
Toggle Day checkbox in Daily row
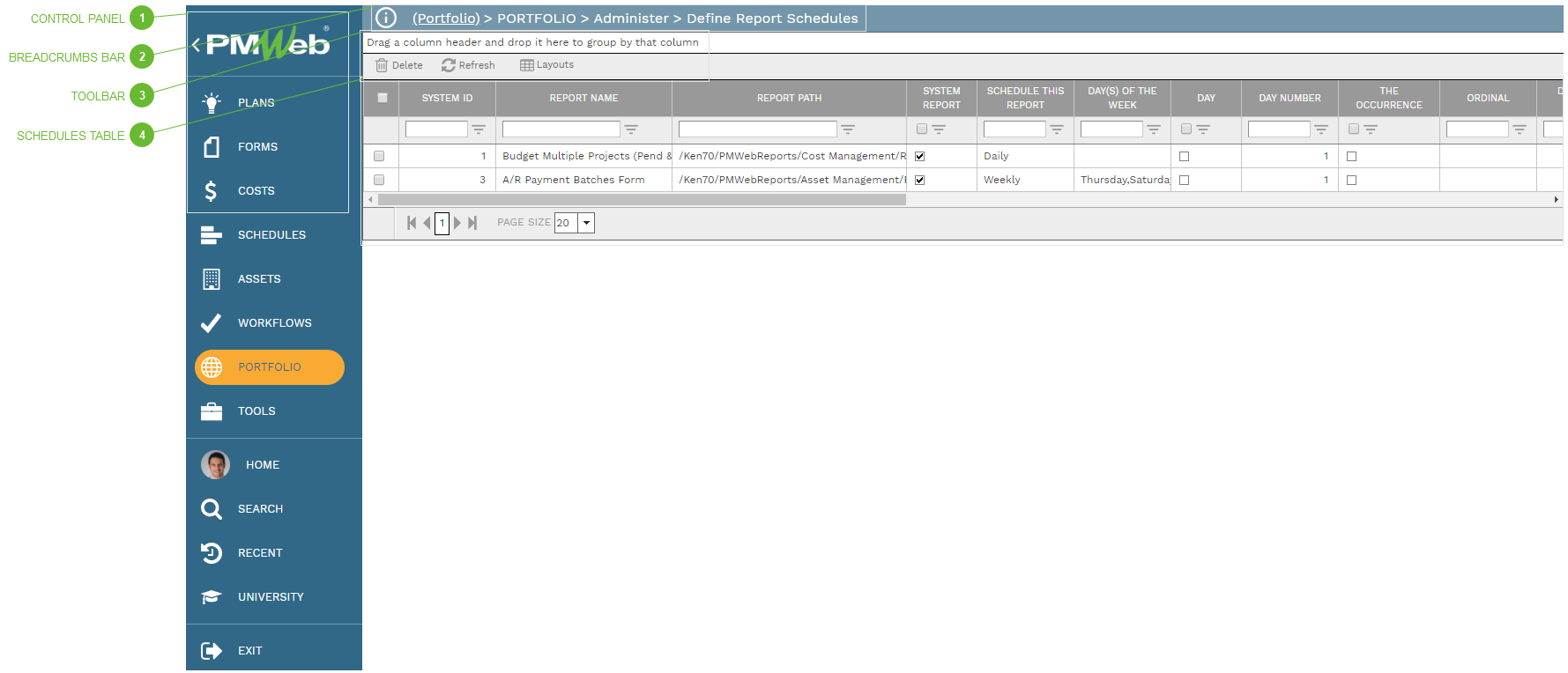coord(1184,156)
